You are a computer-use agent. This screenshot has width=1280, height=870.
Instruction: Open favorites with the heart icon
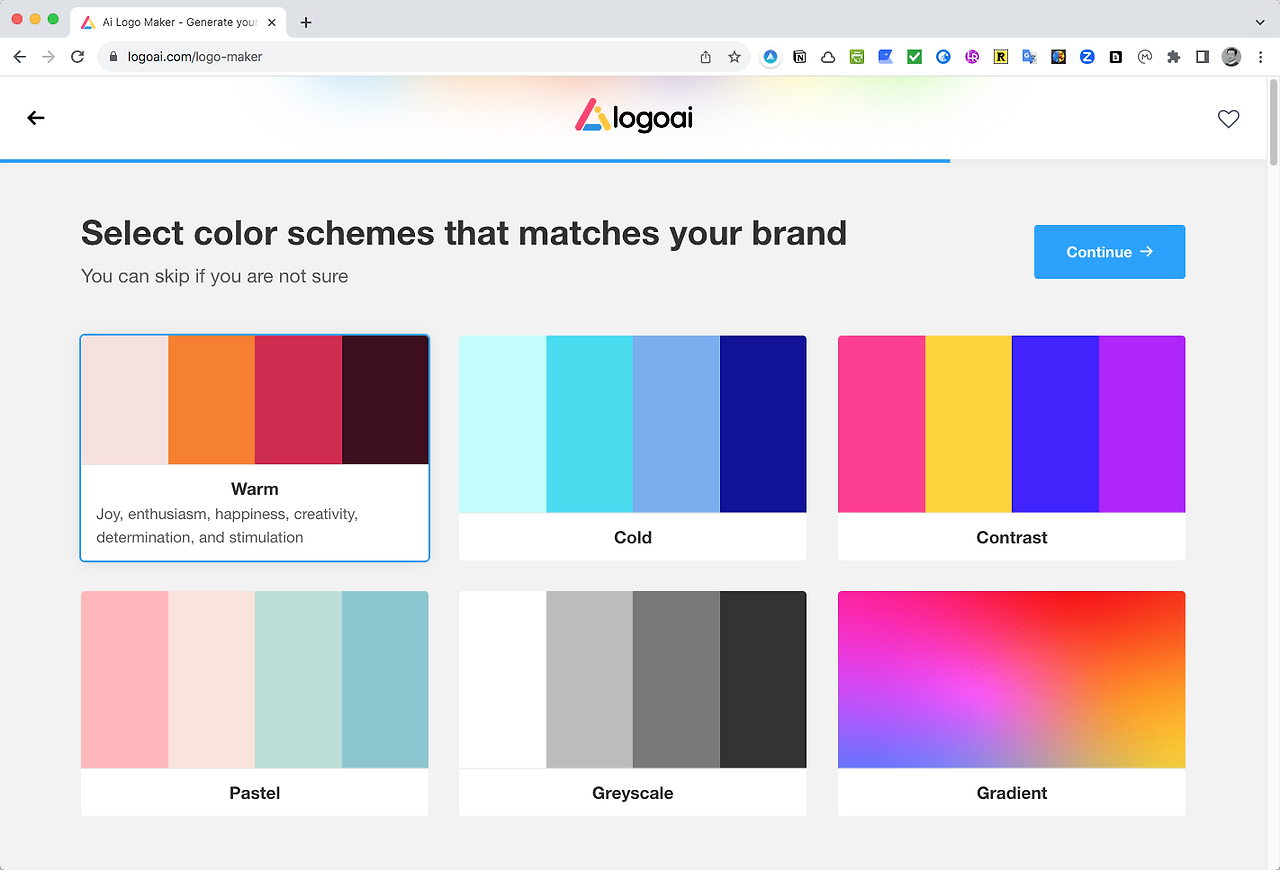click(1228, 119)
